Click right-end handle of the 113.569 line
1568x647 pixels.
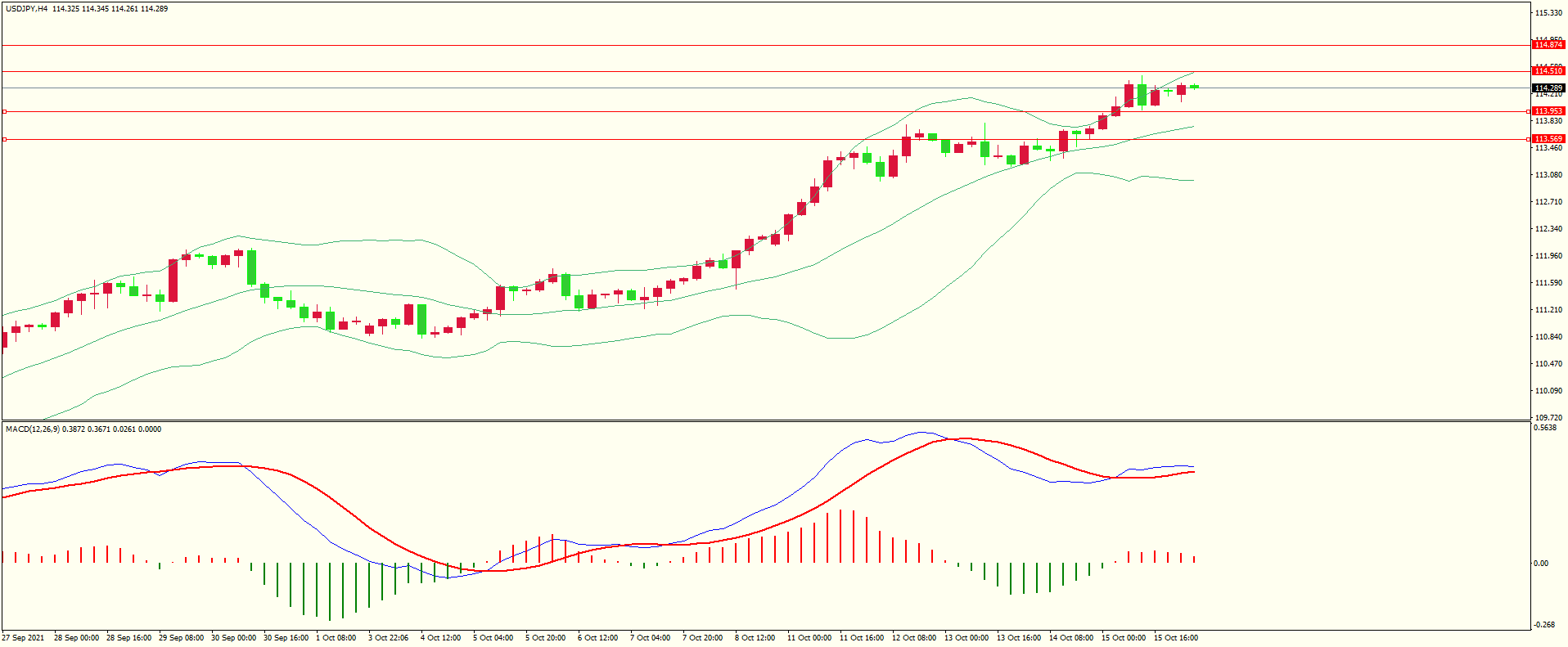1529,140
